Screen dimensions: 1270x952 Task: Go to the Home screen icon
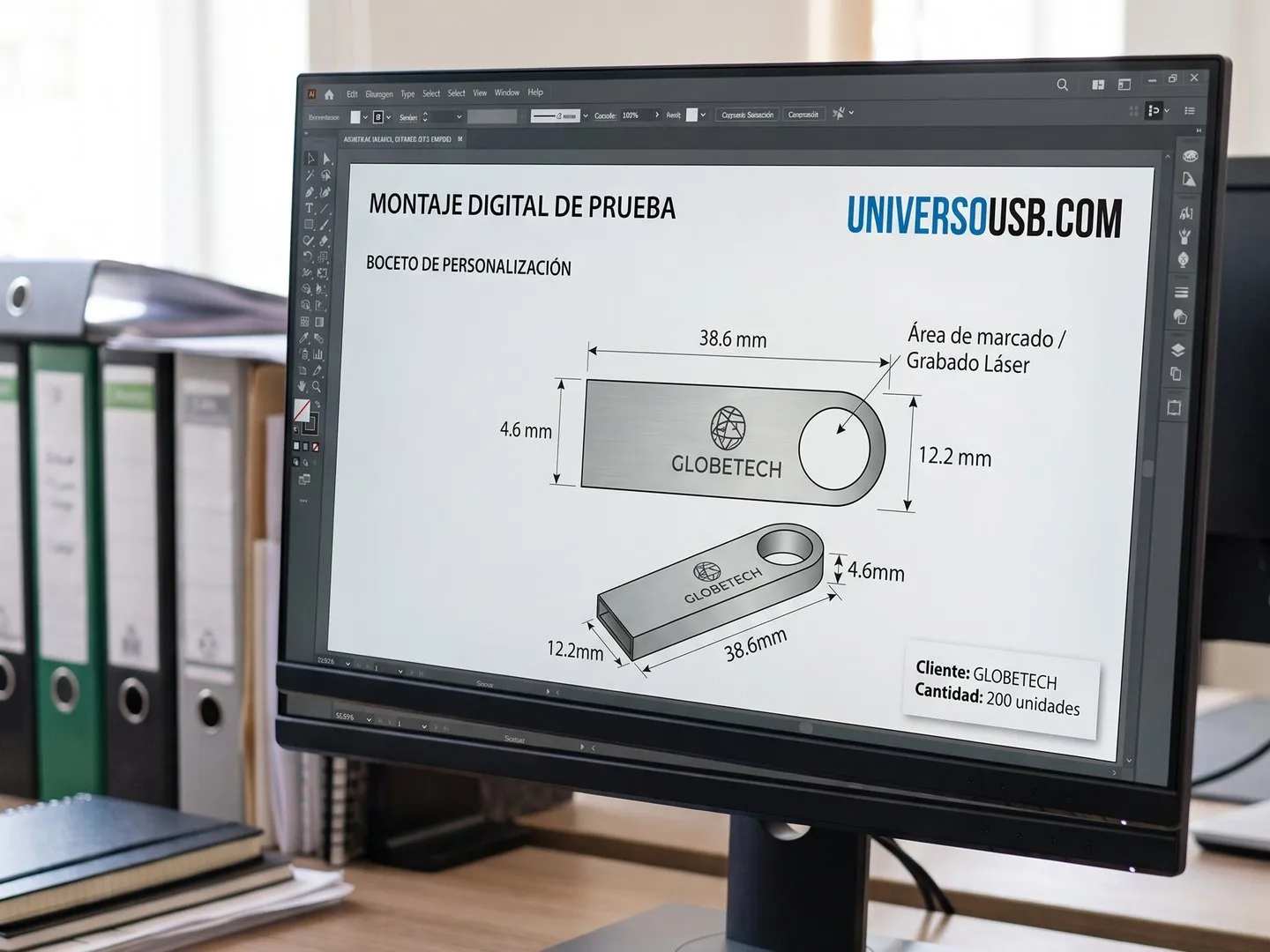coord(329,94)
